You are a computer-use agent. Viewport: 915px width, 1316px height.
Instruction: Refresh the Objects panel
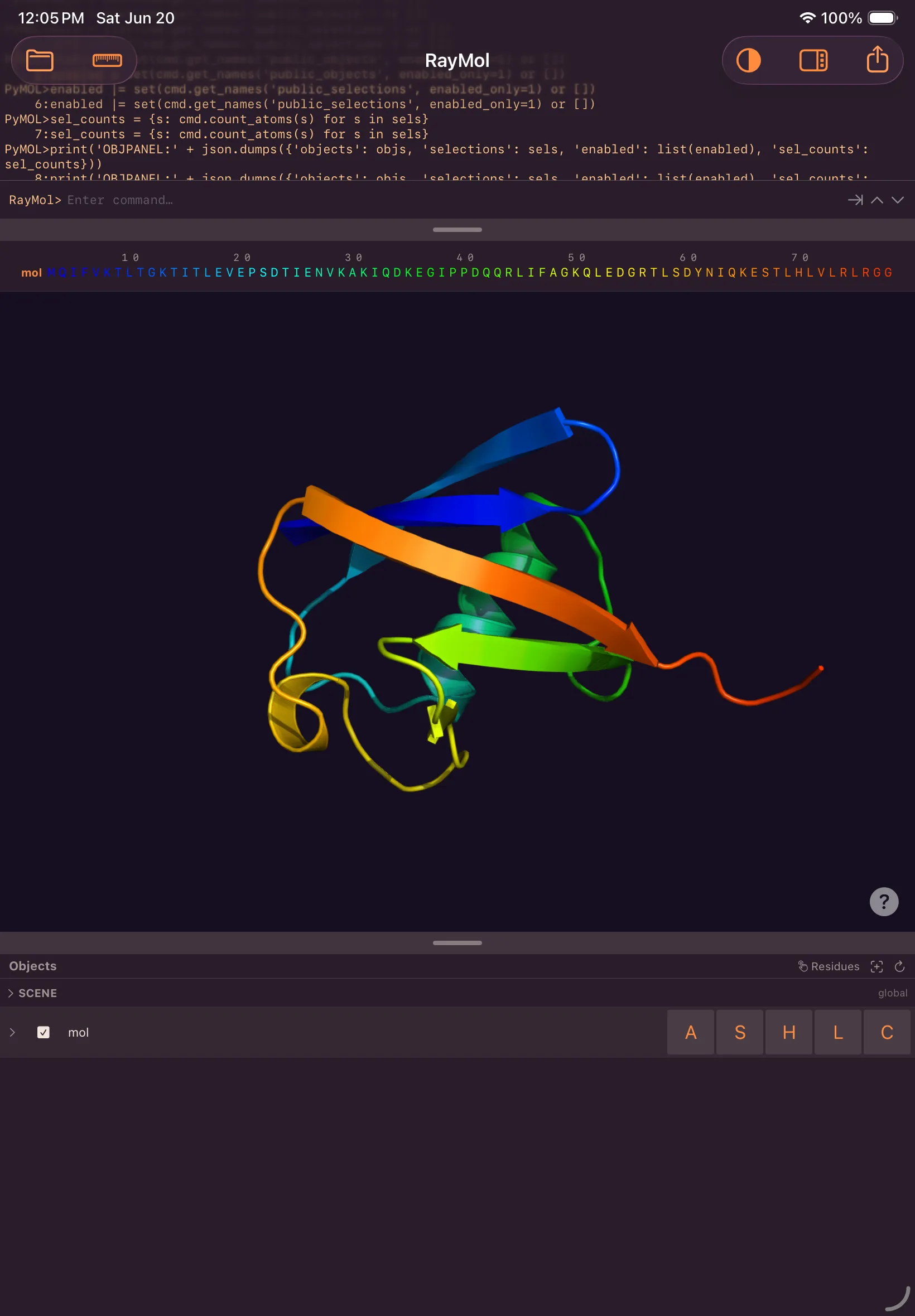point(899,966)
